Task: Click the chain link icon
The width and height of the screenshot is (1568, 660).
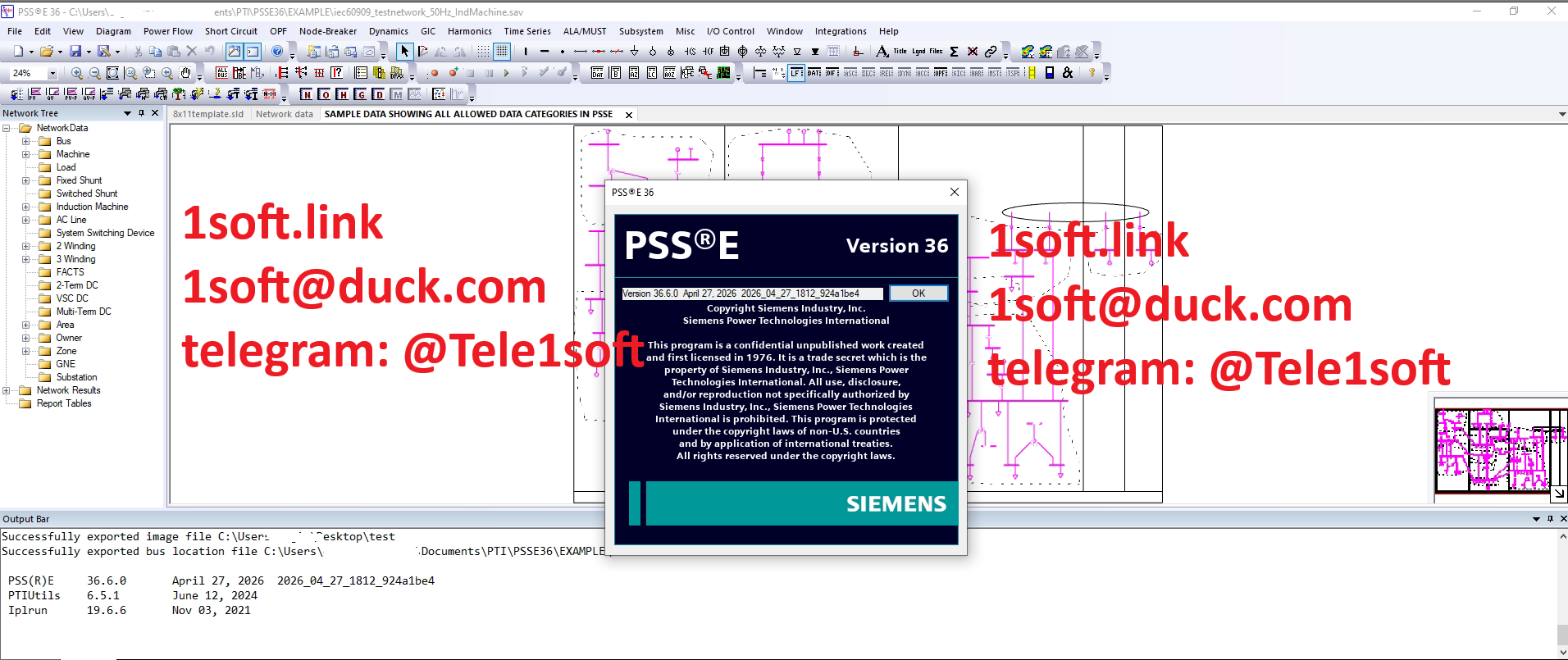Action: click(x=991, y=51)
